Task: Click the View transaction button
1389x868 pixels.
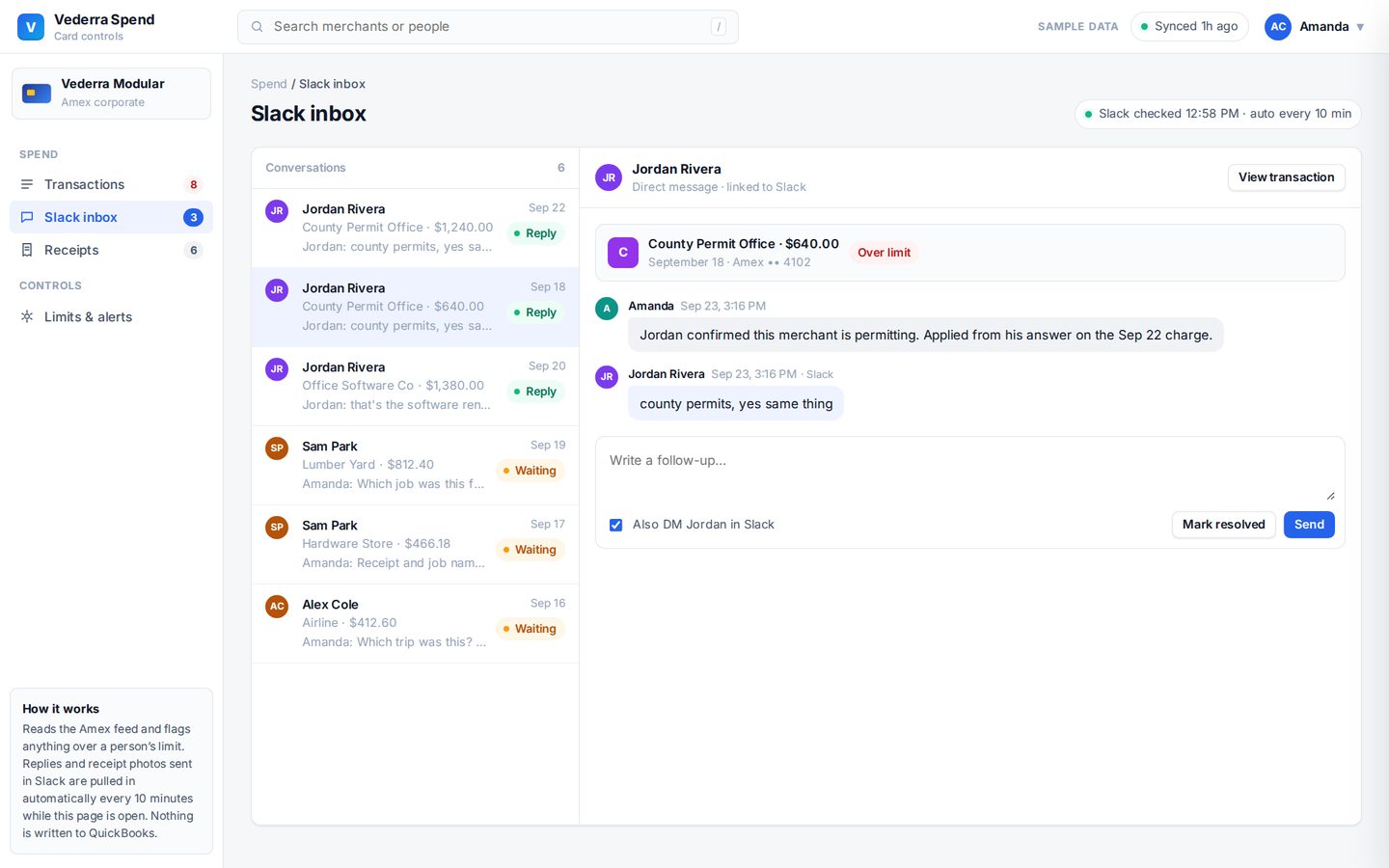Action: (1286, 177)
